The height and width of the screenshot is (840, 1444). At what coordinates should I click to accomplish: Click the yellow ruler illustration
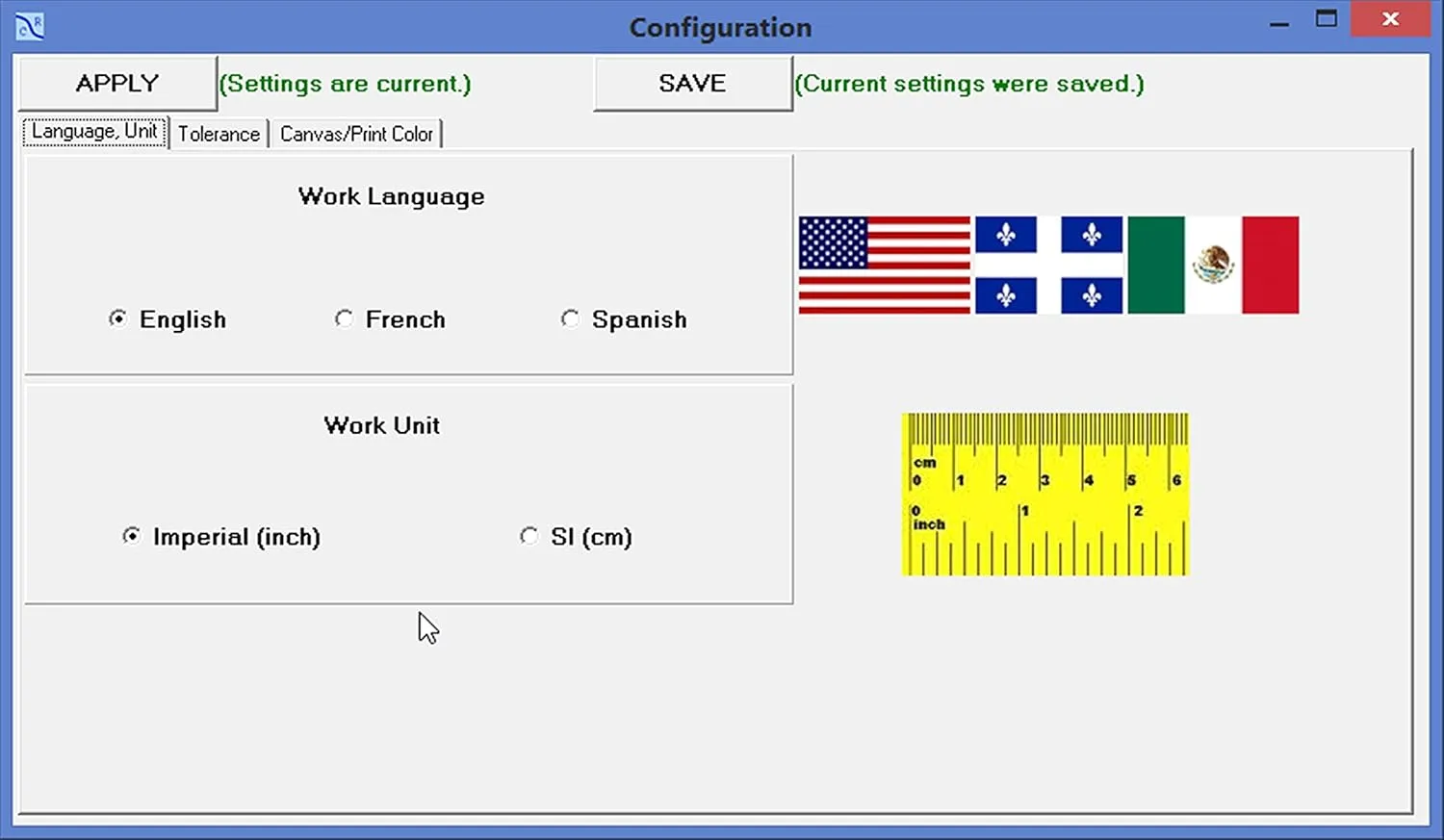pos(1044,495)
